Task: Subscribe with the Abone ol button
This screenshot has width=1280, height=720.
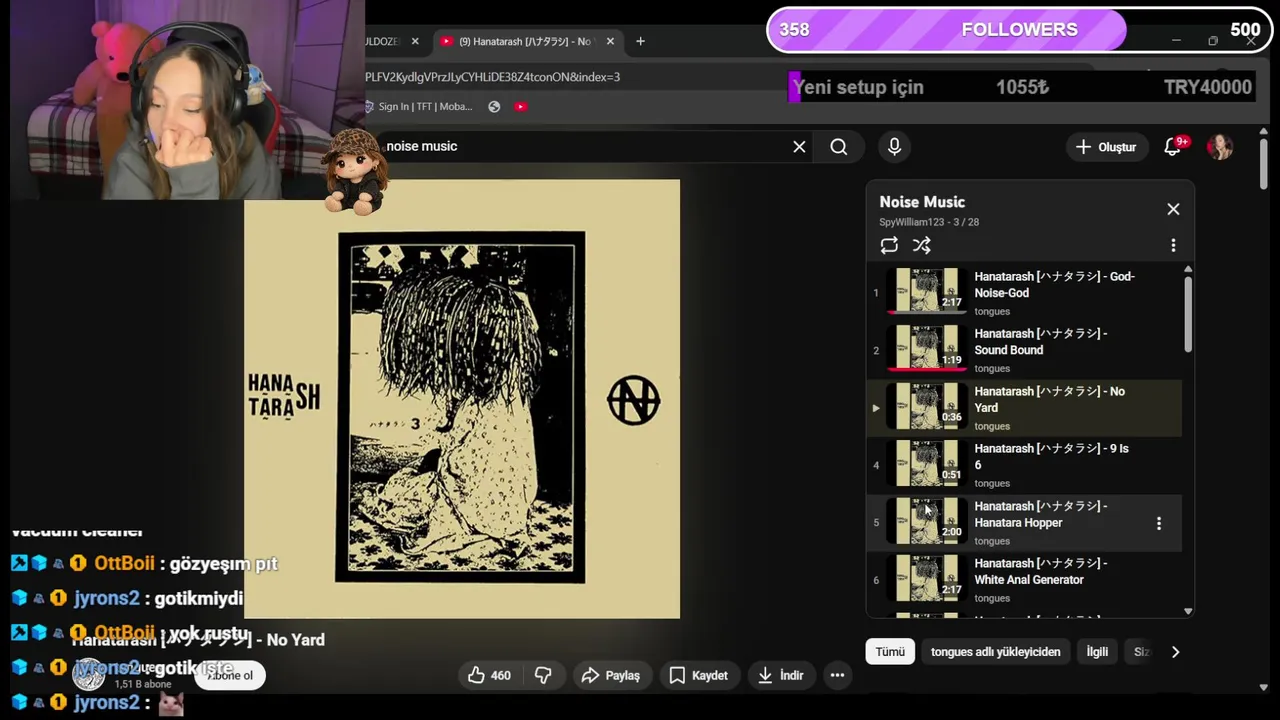Action: tap(231, 675)
